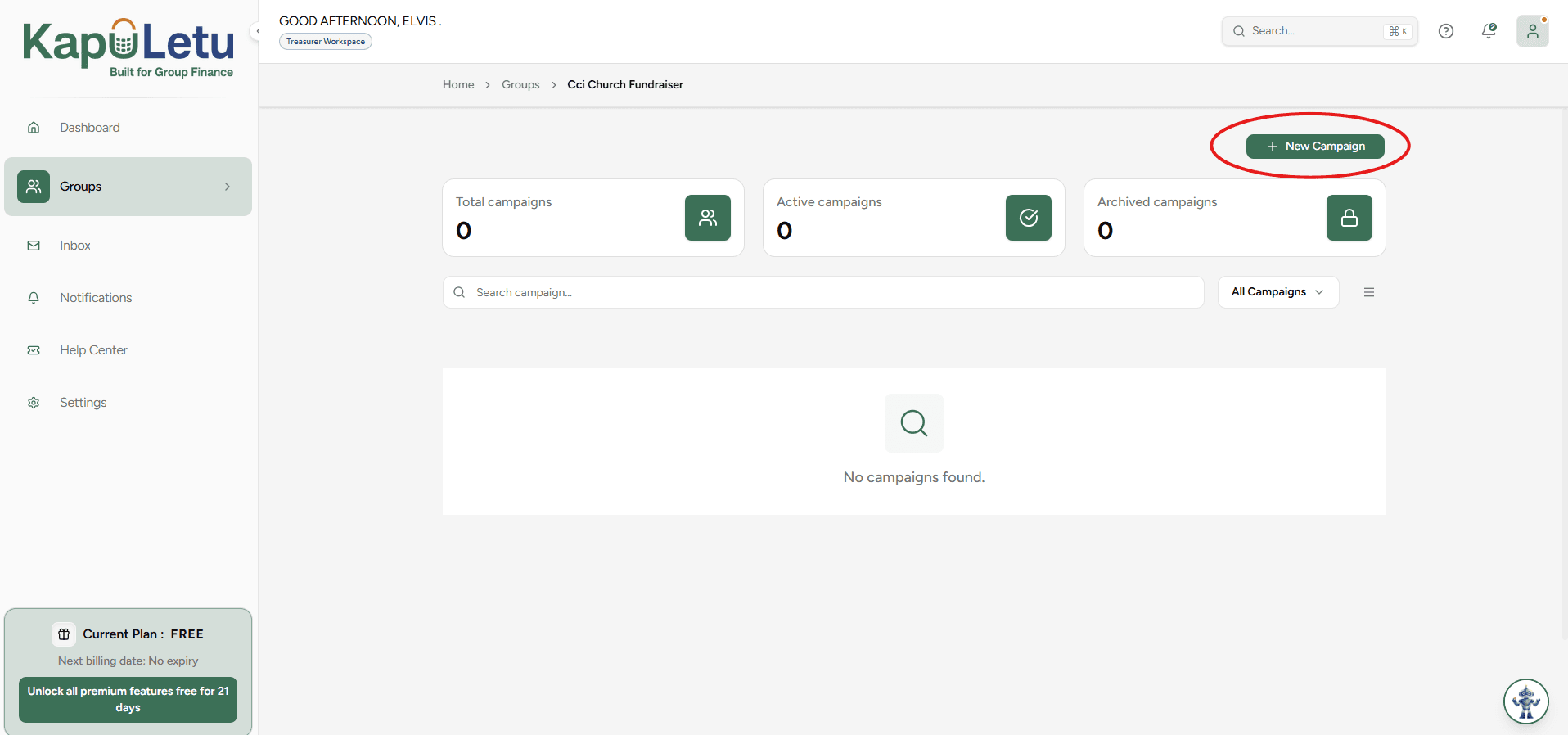Click the Total campaigns people icon

708,218
